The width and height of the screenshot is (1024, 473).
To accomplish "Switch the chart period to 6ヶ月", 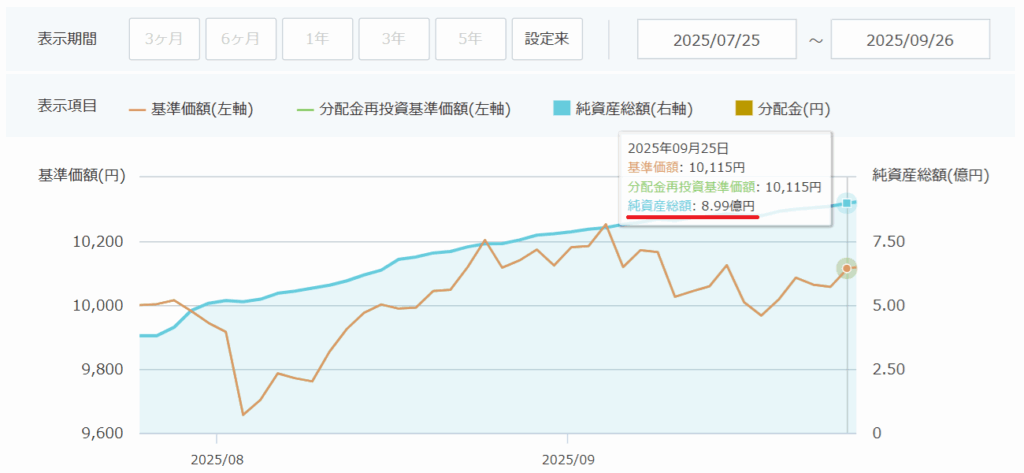I will click(240, 40).
